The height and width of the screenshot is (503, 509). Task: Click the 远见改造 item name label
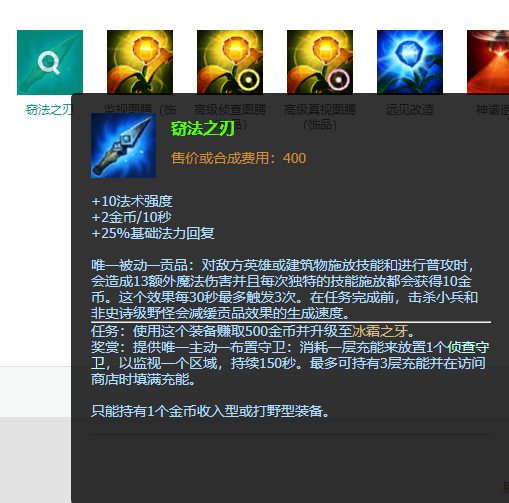(410, 110)
